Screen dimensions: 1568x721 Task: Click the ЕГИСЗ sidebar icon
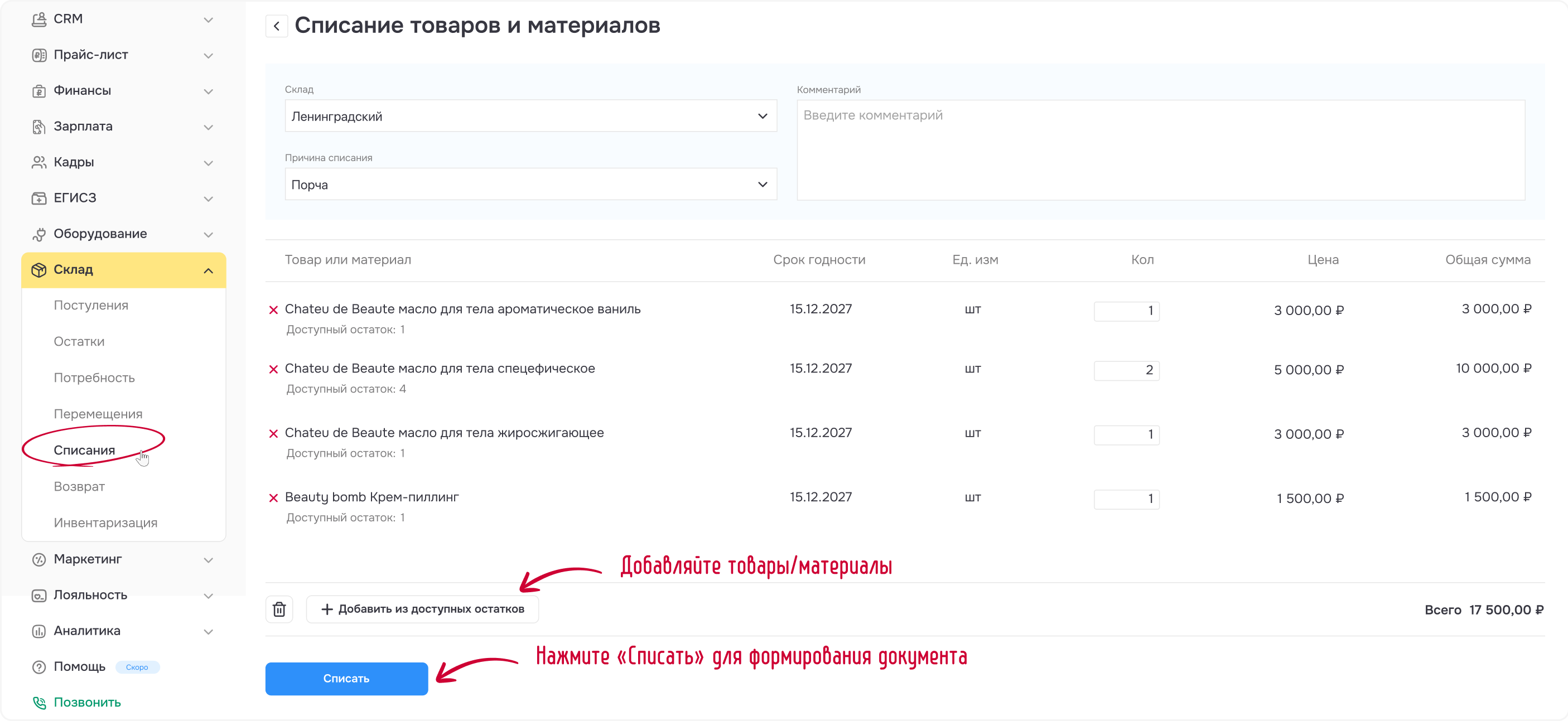(39, 199)
